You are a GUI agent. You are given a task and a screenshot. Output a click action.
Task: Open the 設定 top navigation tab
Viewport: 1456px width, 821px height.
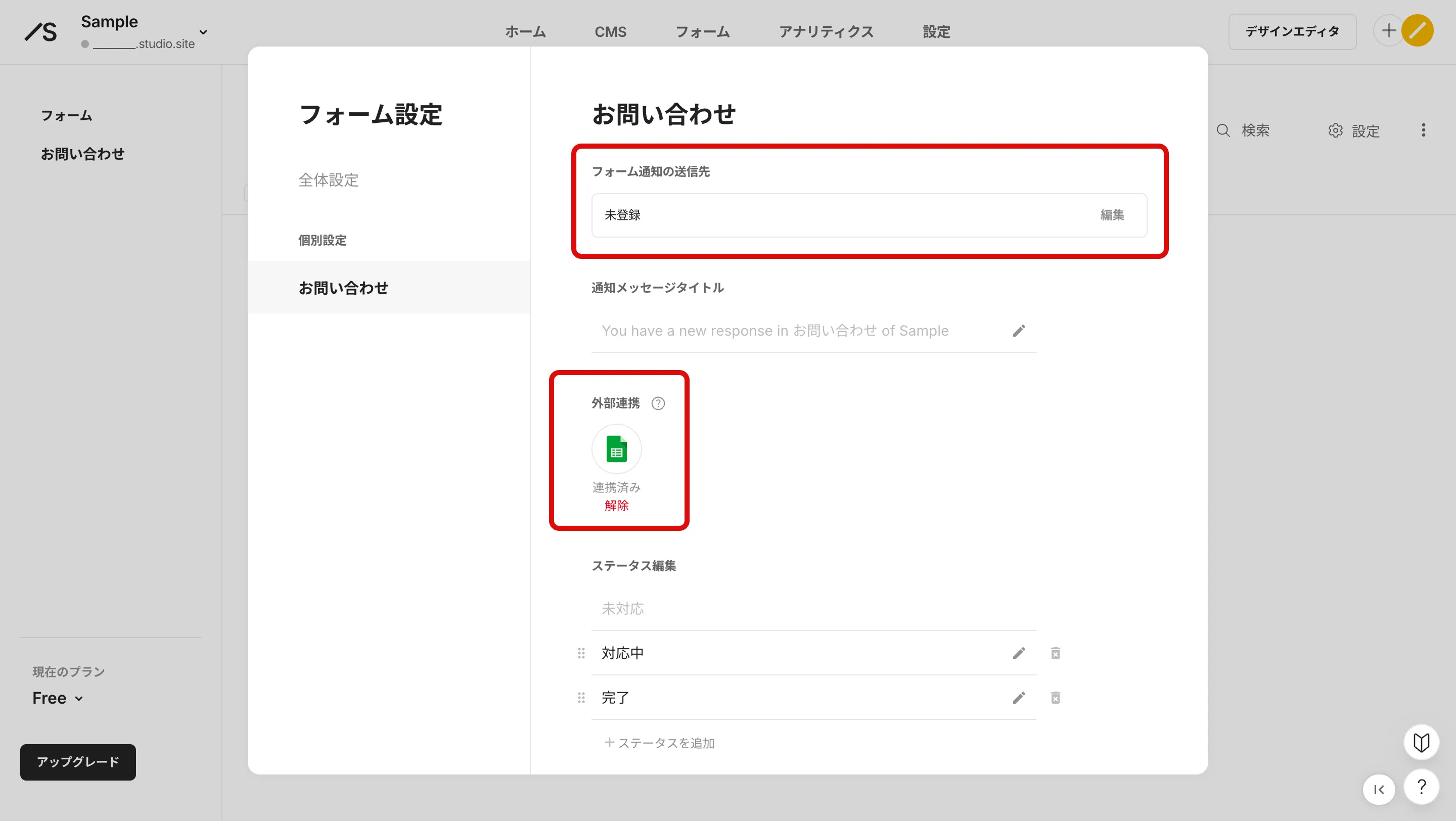coord(937,32)
